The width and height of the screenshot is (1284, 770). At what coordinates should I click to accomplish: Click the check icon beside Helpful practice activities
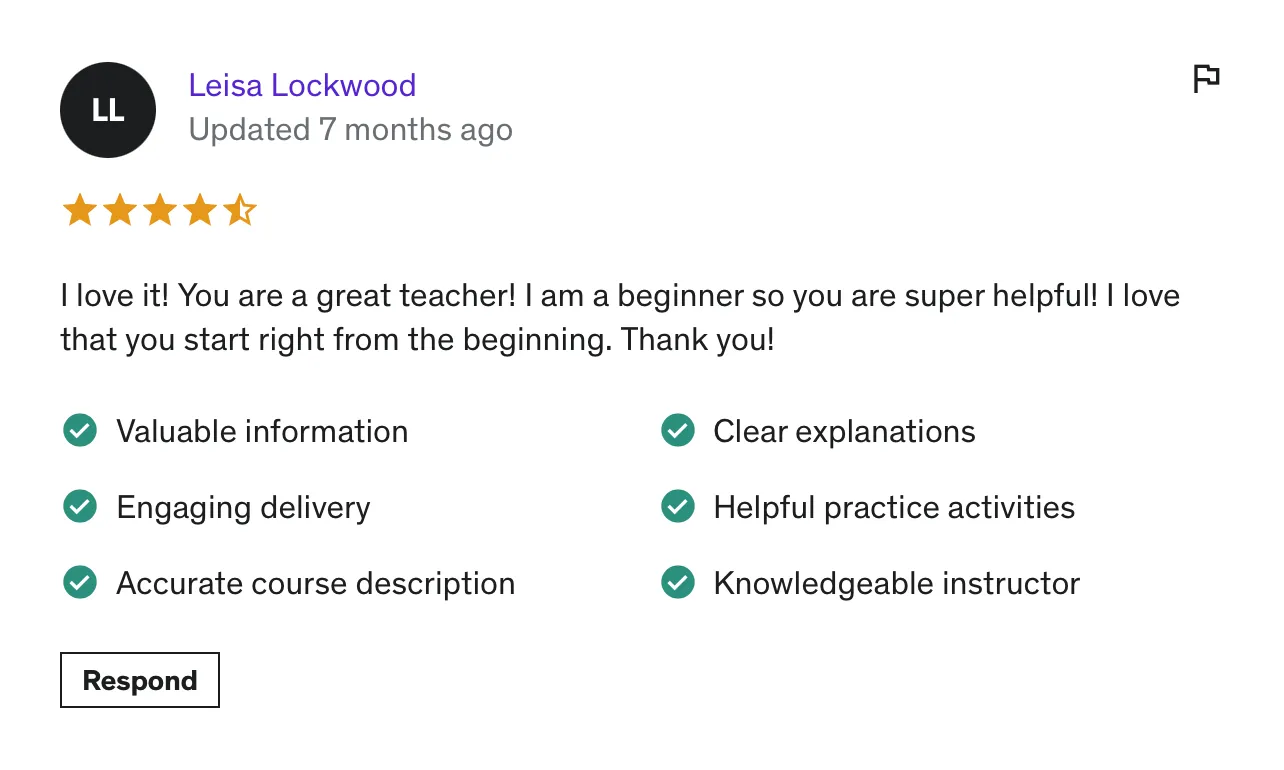[x=678, y=507]
